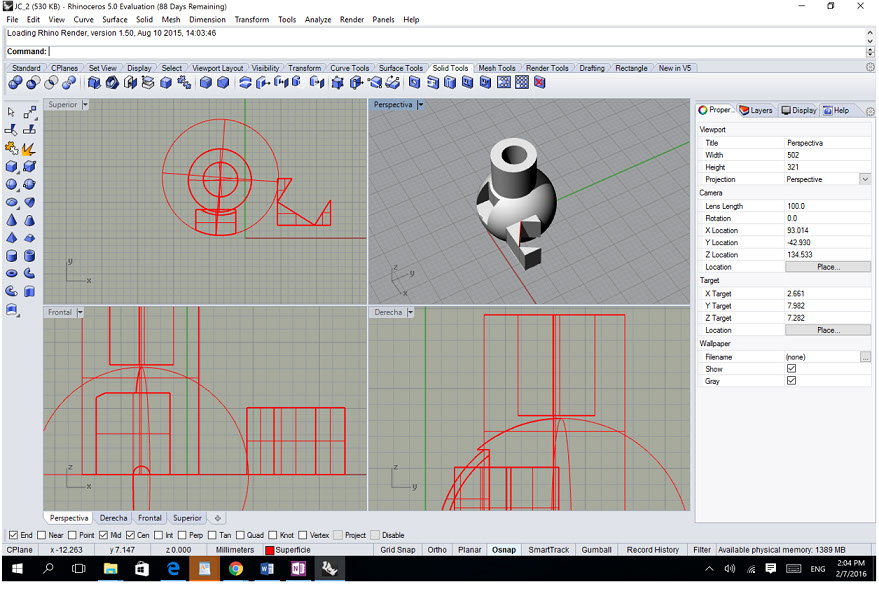Open OneNote from the taskbar

pyautogui.click(x=298, y=569)
